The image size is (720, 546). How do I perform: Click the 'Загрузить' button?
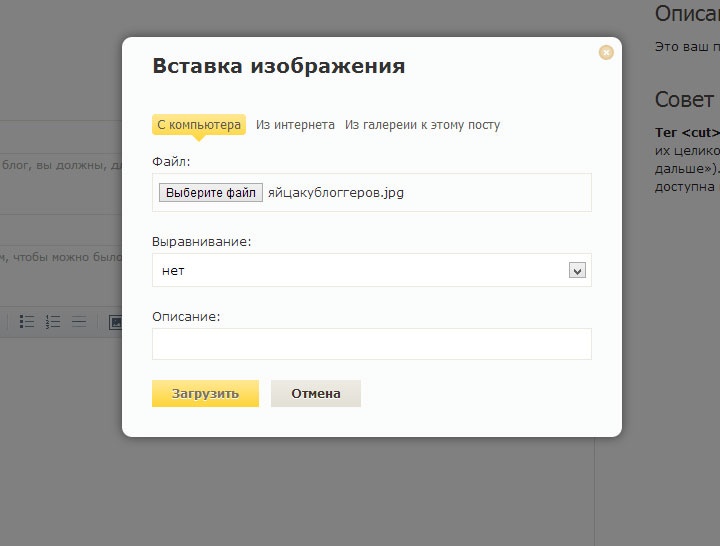tap(205, 394)
